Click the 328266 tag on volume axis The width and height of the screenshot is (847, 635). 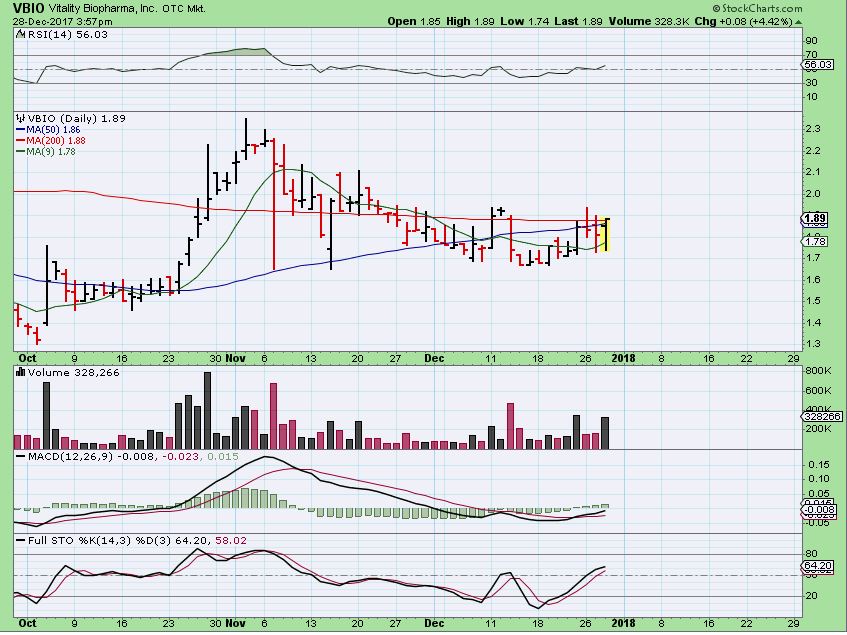(822, 416)
